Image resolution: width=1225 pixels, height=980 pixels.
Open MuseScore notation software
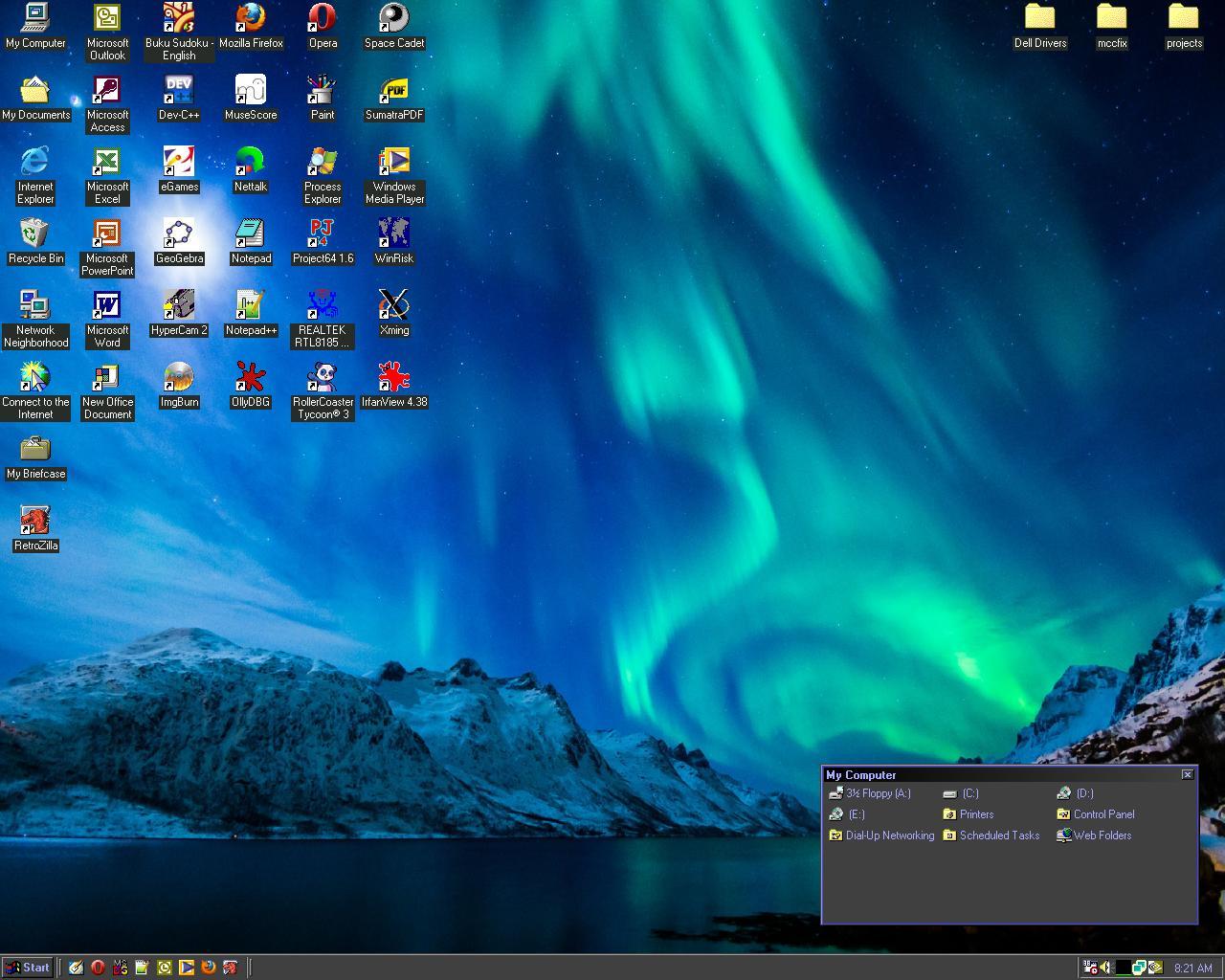250,93
